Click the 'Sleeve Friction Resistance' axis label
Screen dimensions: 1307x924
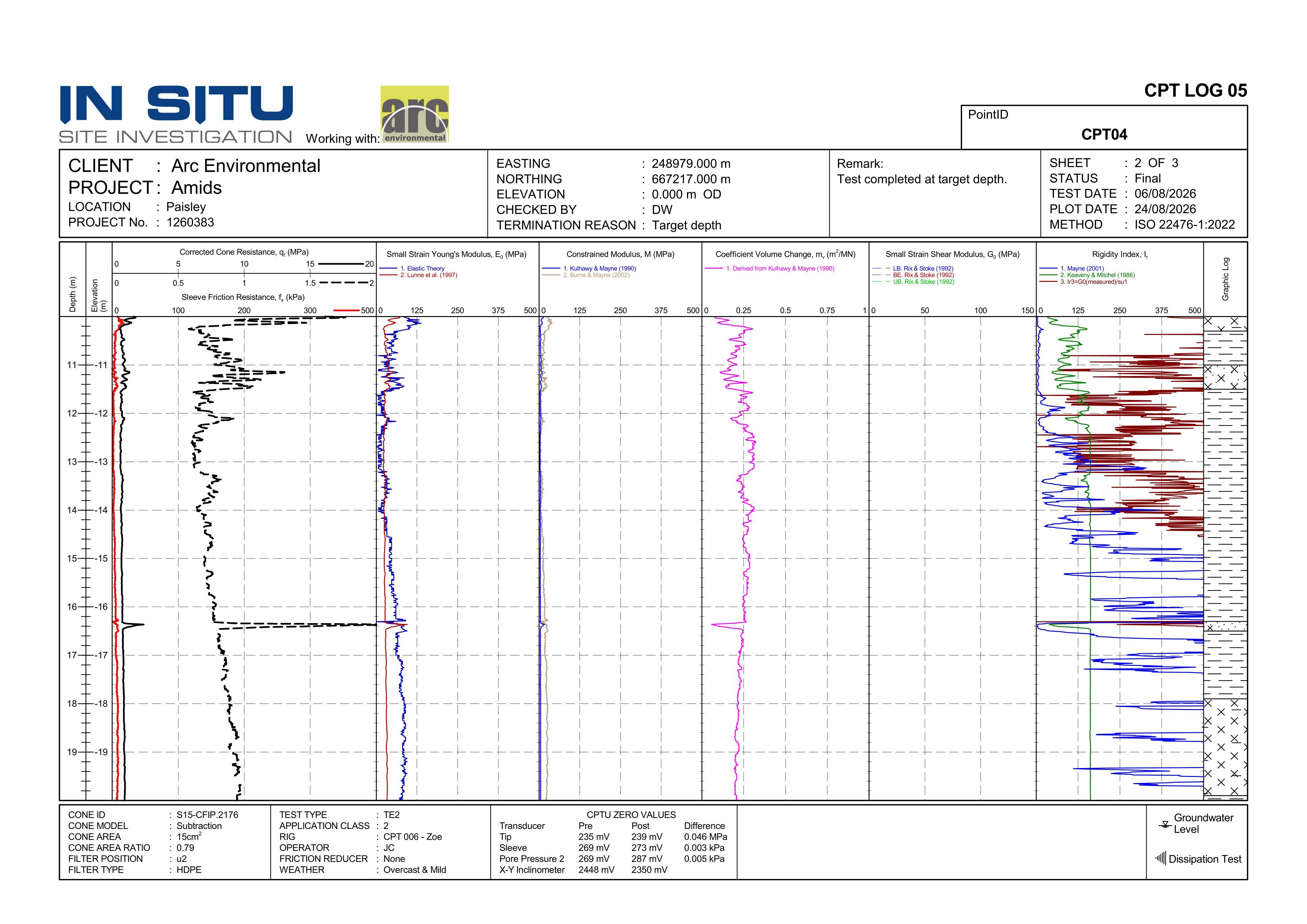point(243,297)
